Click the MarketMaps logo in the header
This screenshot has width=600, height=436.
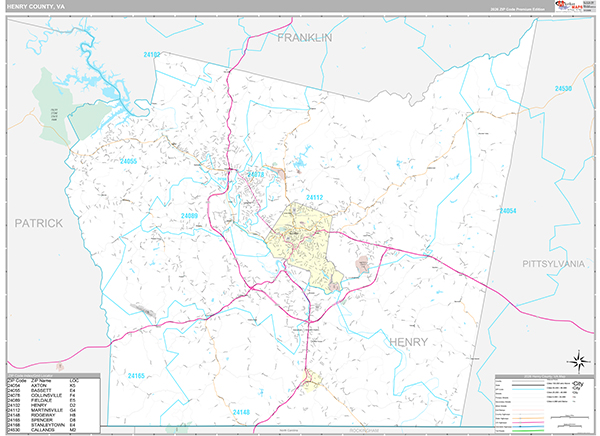pyautogui.click(x=568, y=6)
